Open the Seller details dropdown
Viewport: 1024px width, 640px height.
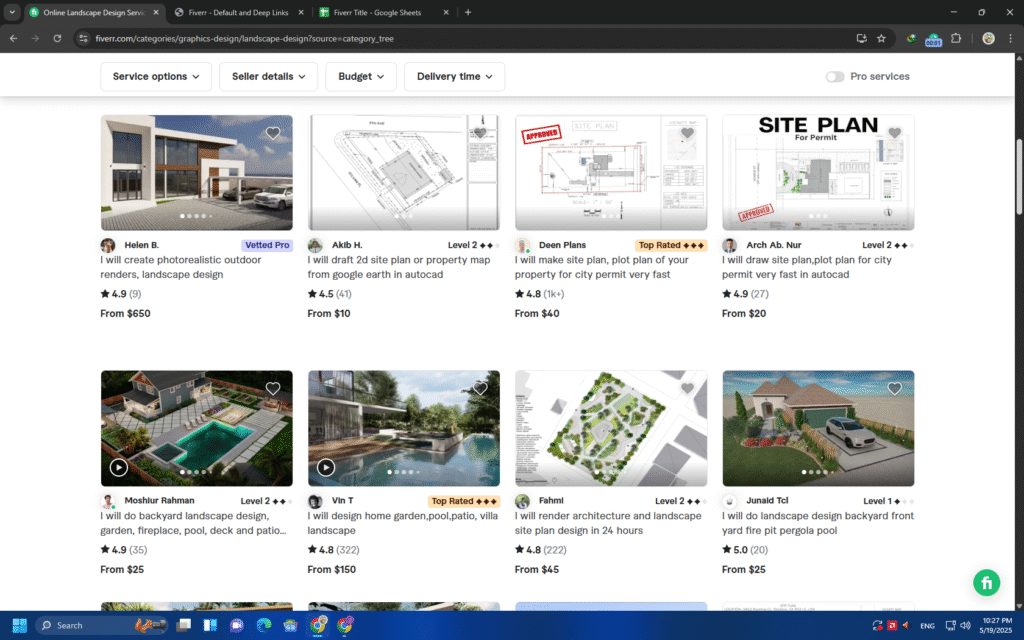click(268, 76)
